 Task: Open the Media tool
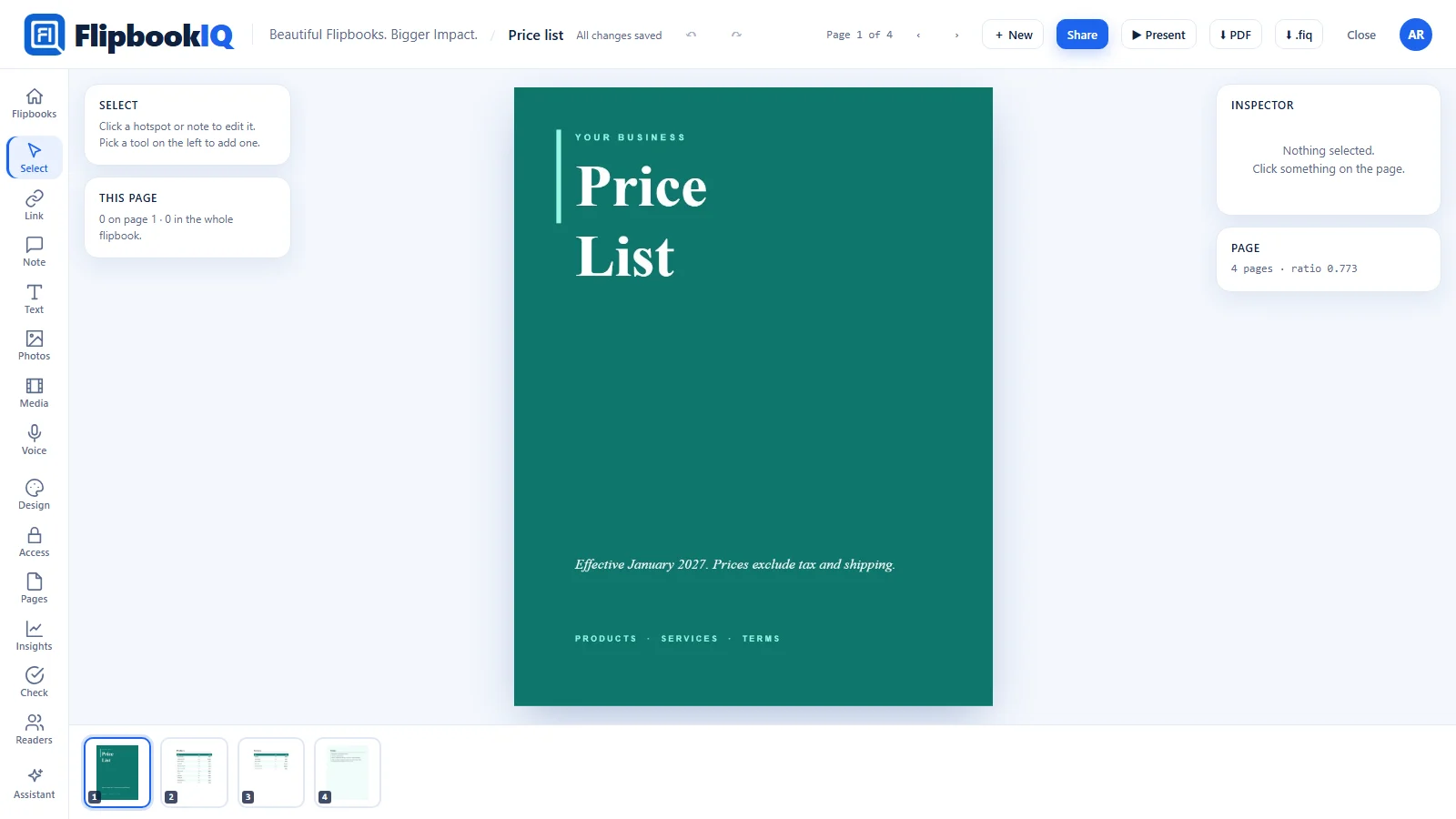[x=34, y=393]
